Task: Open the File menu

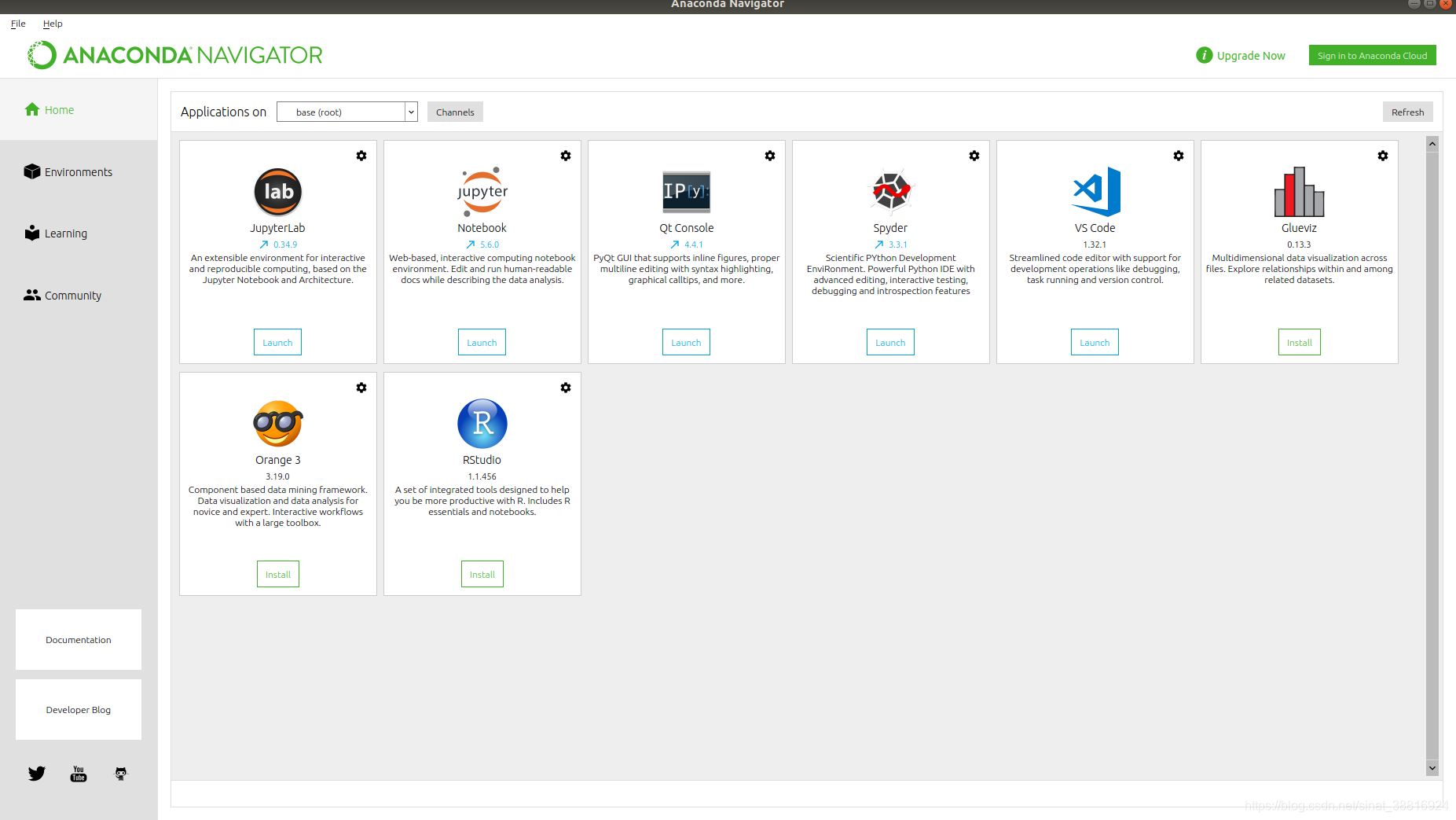Action: (18, 24)
